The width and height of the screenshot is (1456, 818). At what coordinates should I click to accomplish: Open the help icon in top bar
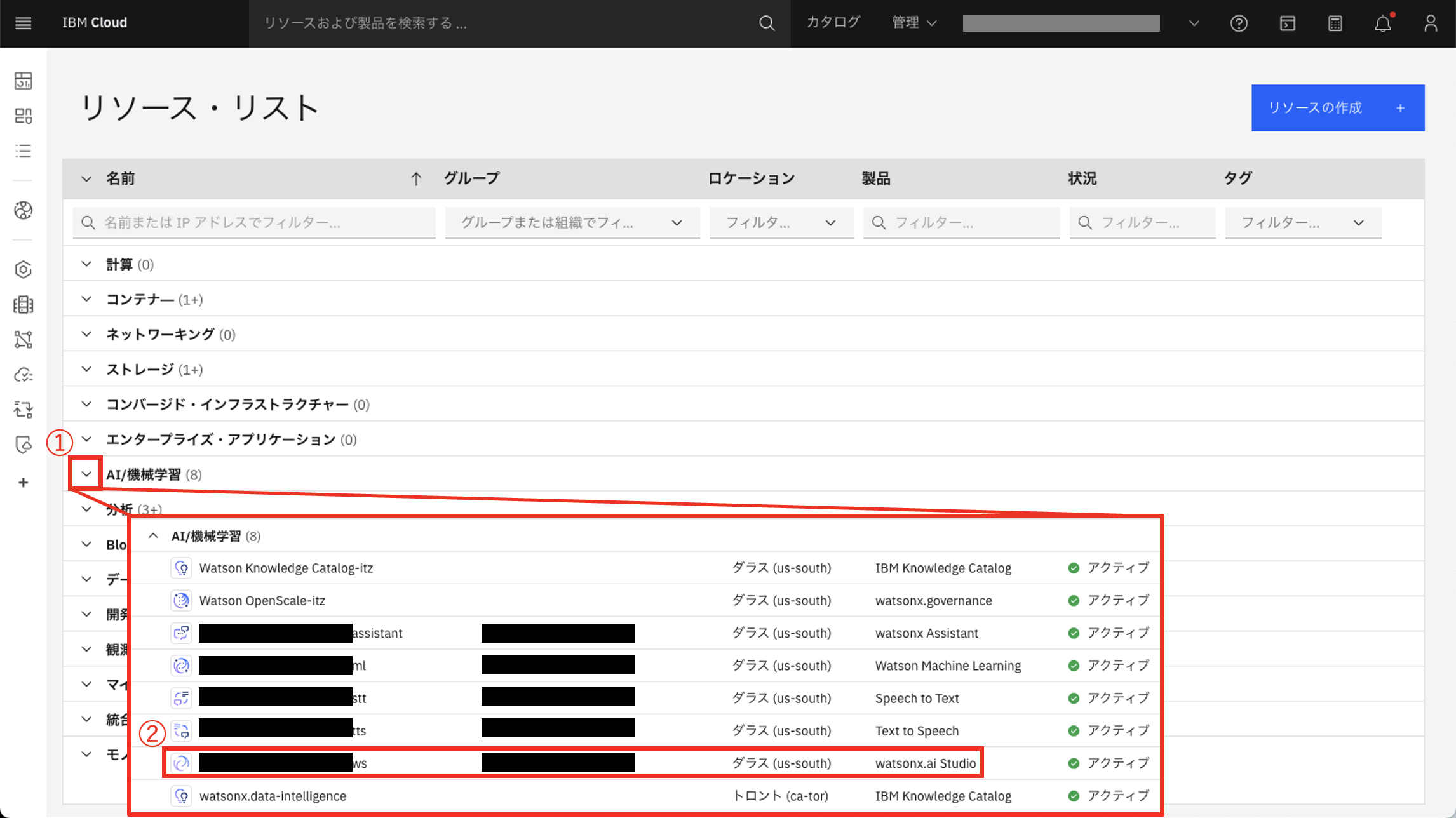pos(1239,23)
